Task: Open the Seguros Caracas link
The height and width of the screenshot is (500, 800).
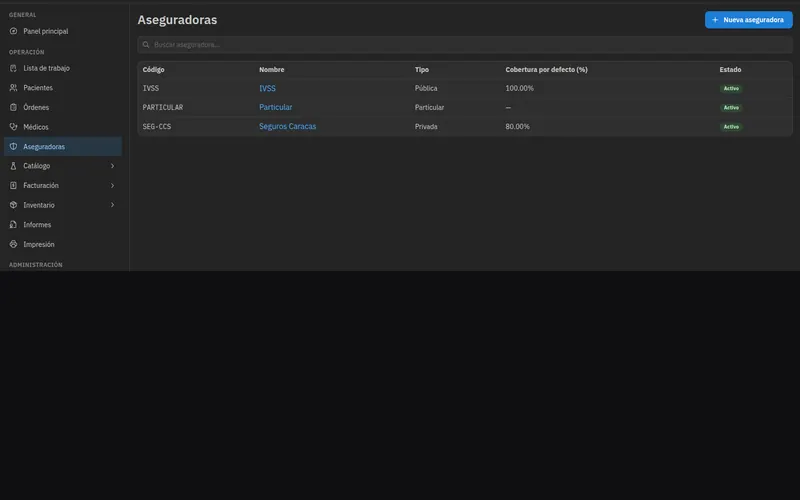Action: click(x=287, y=127)
